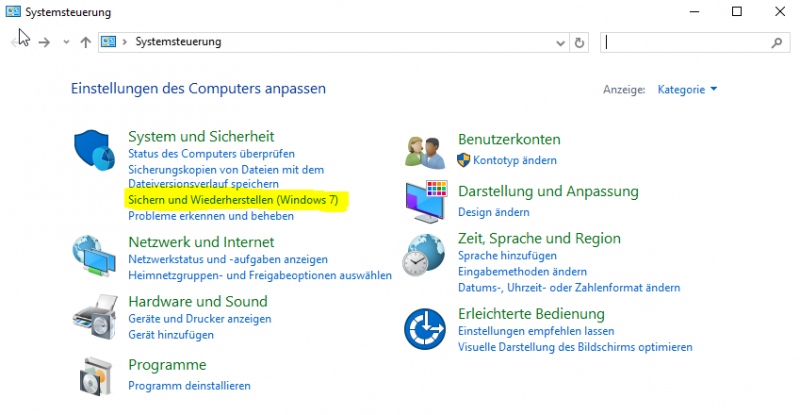Screen dimensions: 800x415
Task: Click the Programme category icon
Action: click(96, 376)
